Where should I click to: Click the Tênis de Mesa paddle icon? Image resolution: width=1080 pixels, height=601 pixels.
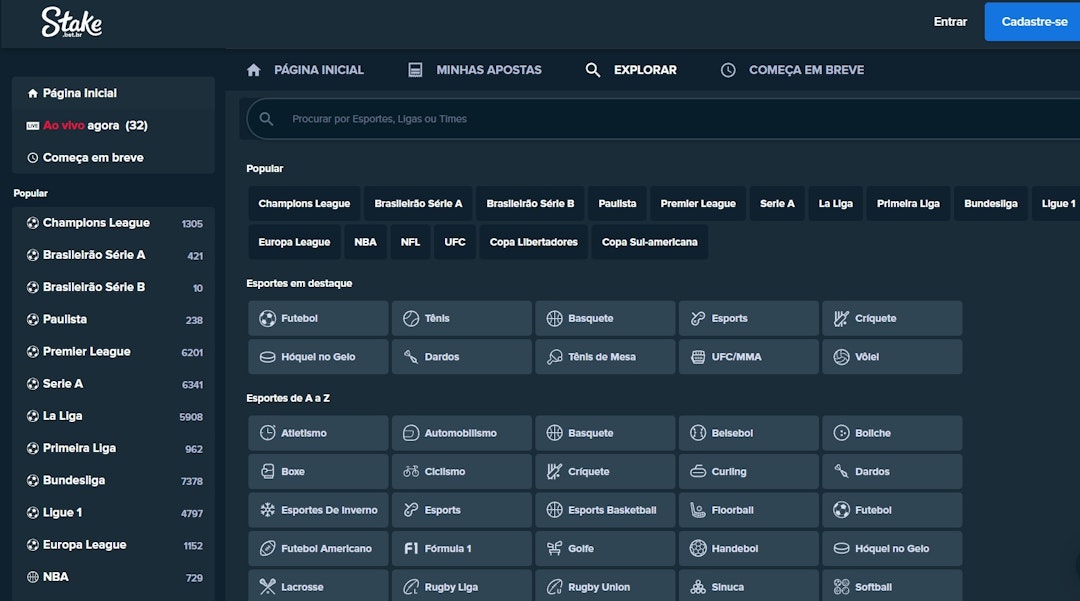(554, 357)
